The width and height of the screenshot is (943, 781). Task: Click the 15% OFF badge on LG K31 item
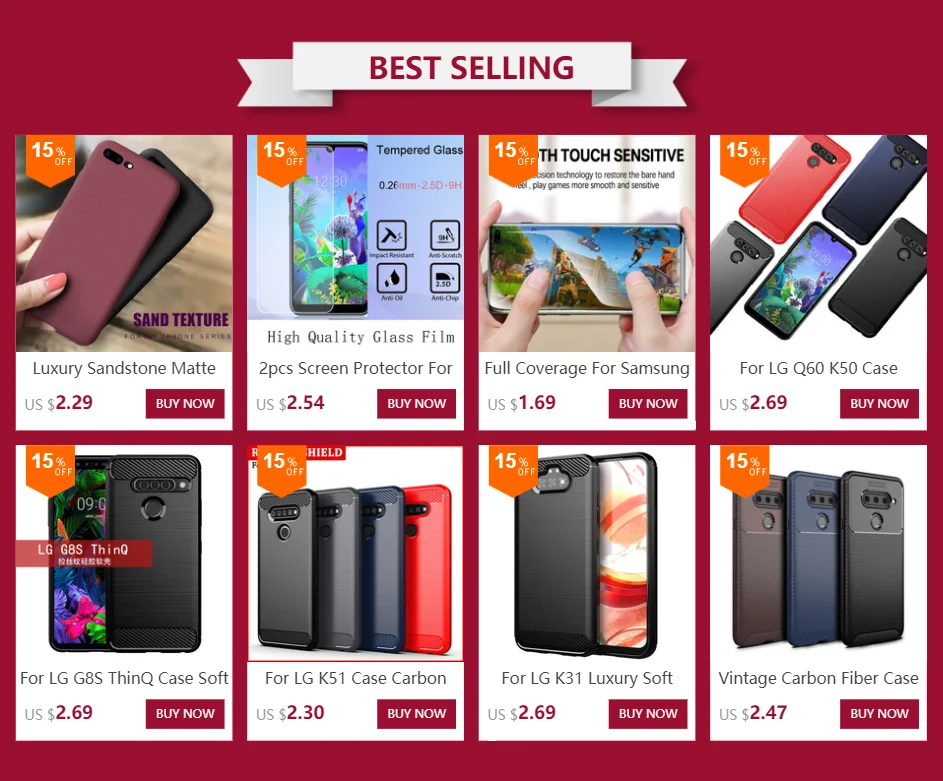511,469
